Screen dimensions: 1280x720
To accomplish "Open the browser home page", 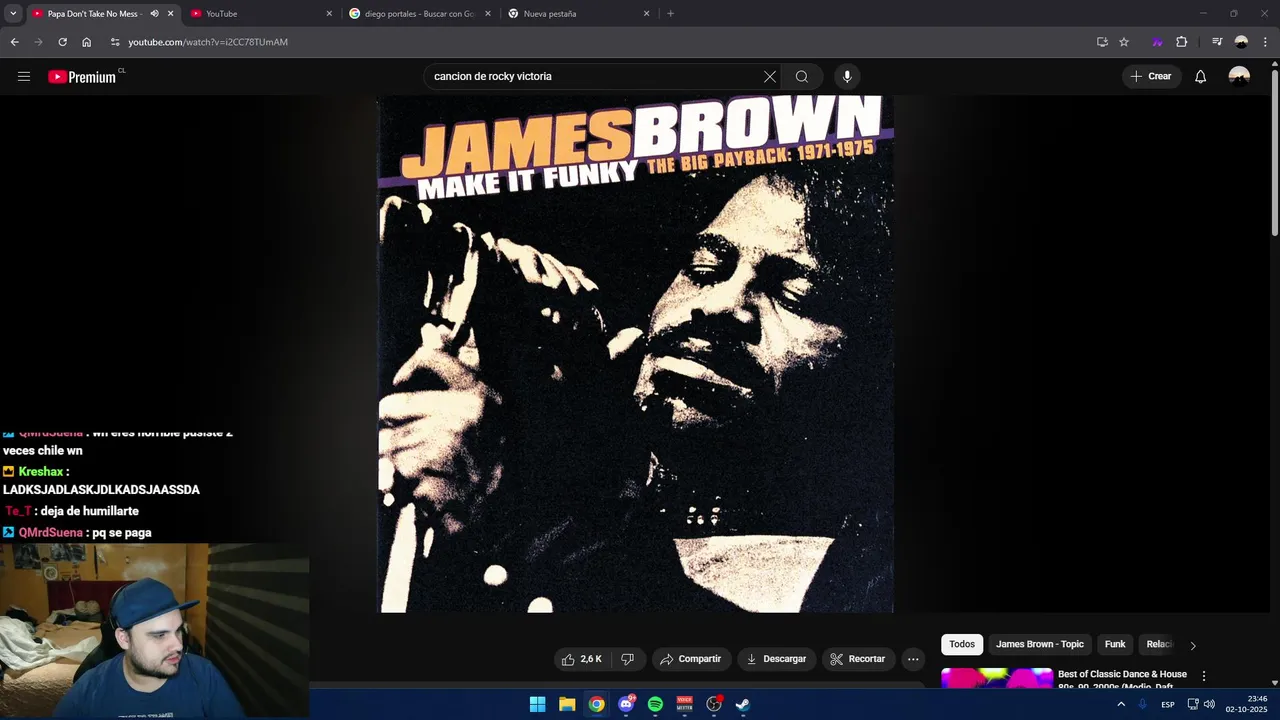I will (86, 42).
